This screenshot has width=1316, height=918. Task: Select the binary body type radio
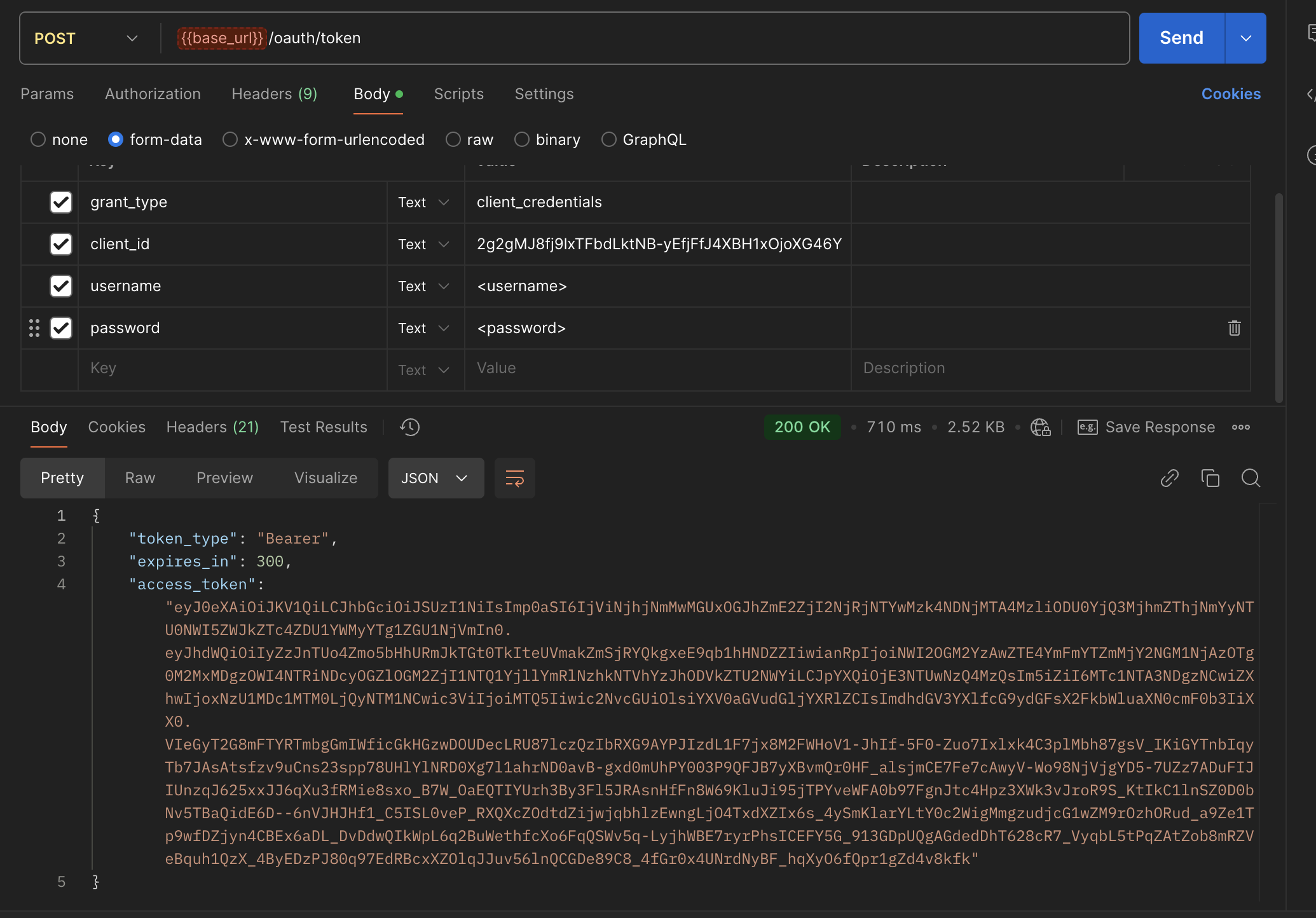[x=522, y=139]
